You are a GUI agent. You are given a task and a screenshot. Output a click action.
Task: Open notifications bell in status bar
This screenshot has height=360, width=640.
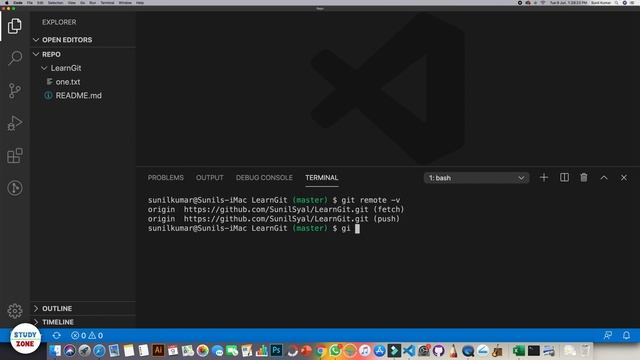point(626,335)
